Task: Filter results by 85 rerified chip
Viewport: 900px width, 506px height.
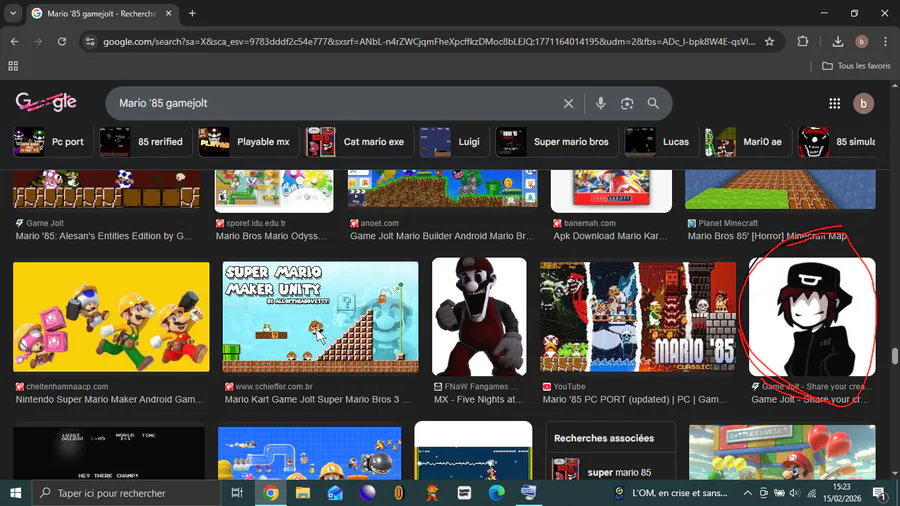Action: tap(145, 142)
